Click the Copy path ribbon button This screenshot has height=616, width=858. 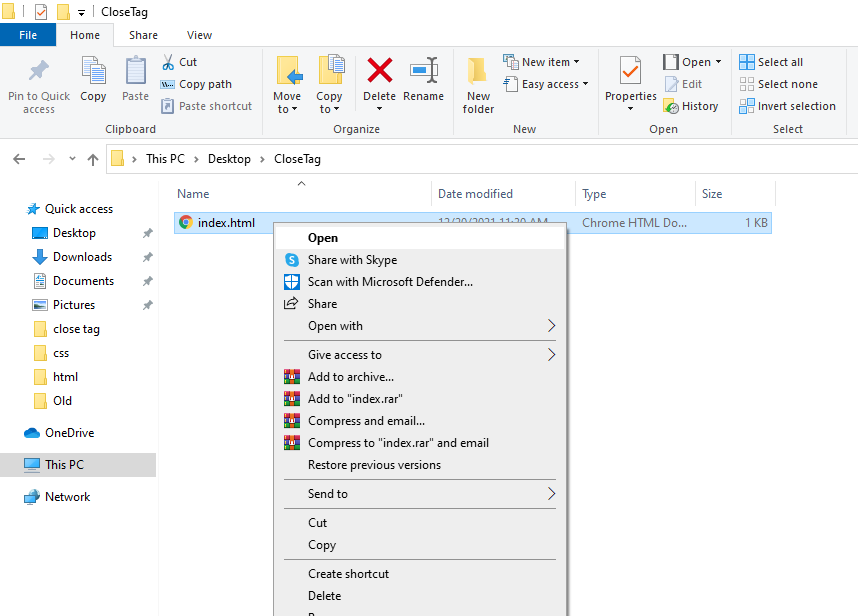[x=196, y=84]
